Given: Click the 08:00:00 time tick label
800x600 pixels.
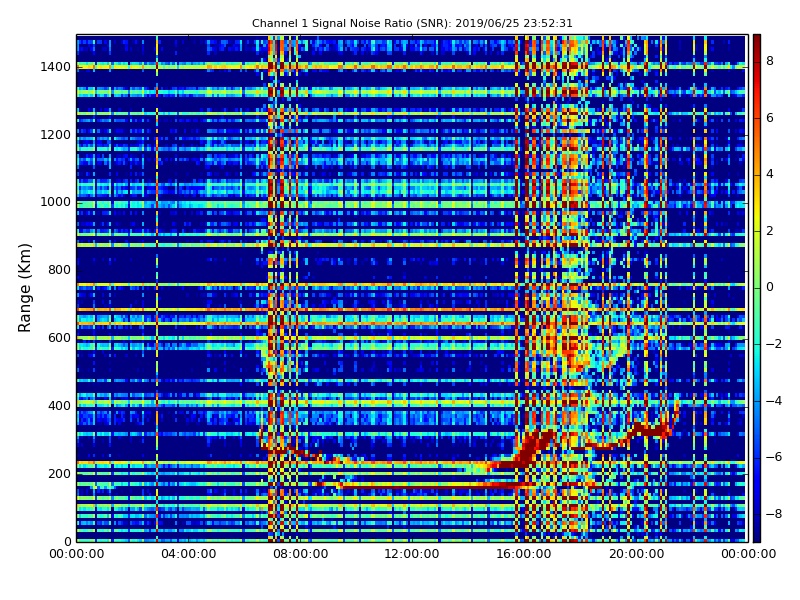Looking at the screenshot, I should [301, 554].
